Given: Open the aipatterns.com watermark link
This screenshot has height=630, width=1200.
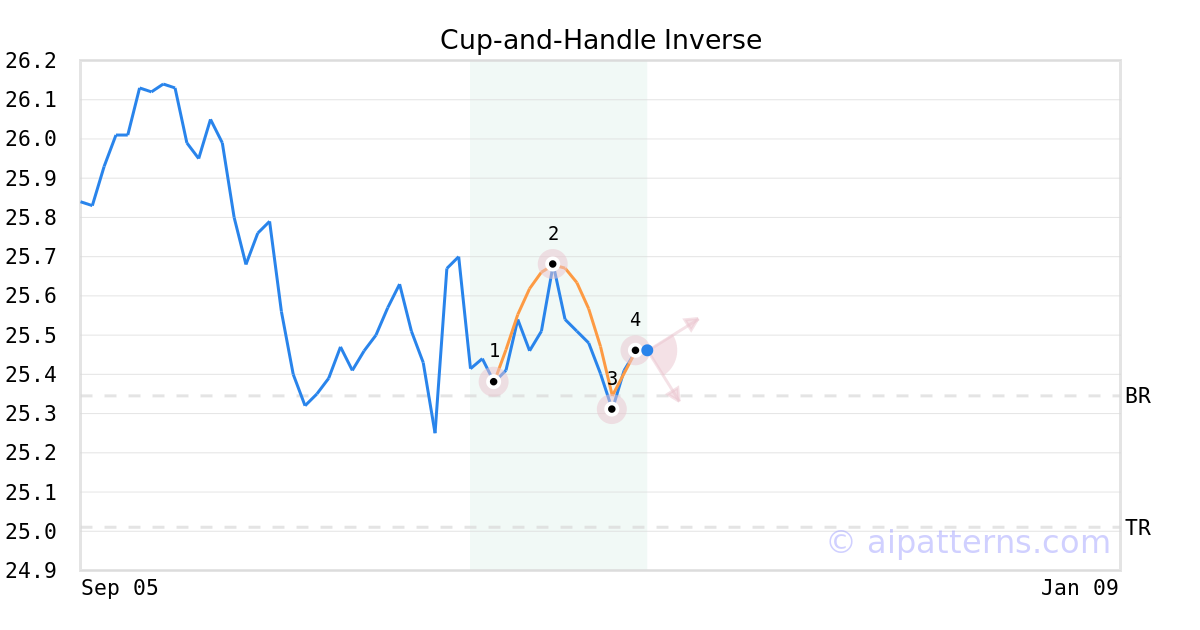Looking at the screenshot, I should (968, 542).
